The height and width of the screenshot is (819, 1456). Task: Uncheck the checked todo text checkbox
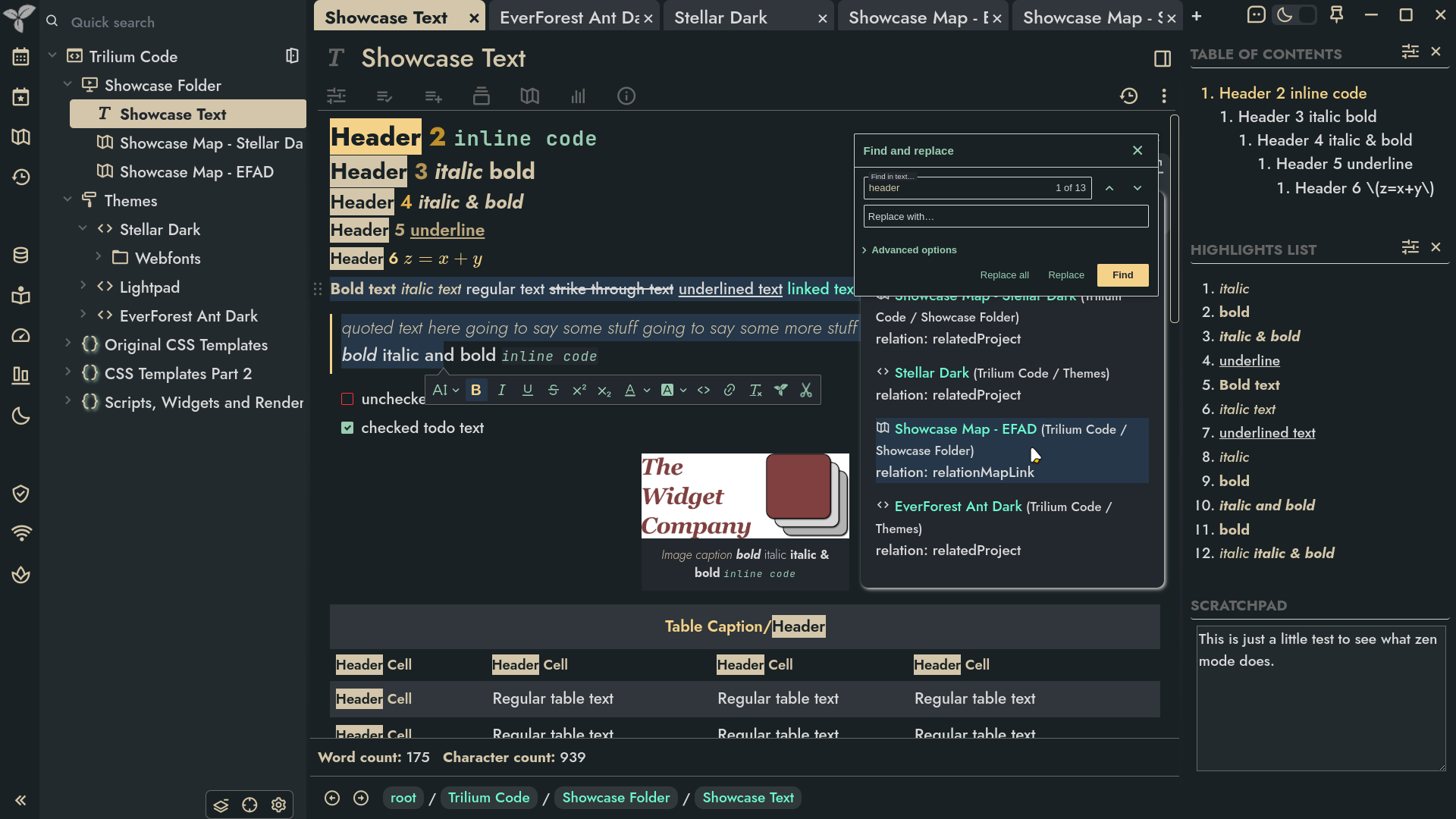pos(347,428)
